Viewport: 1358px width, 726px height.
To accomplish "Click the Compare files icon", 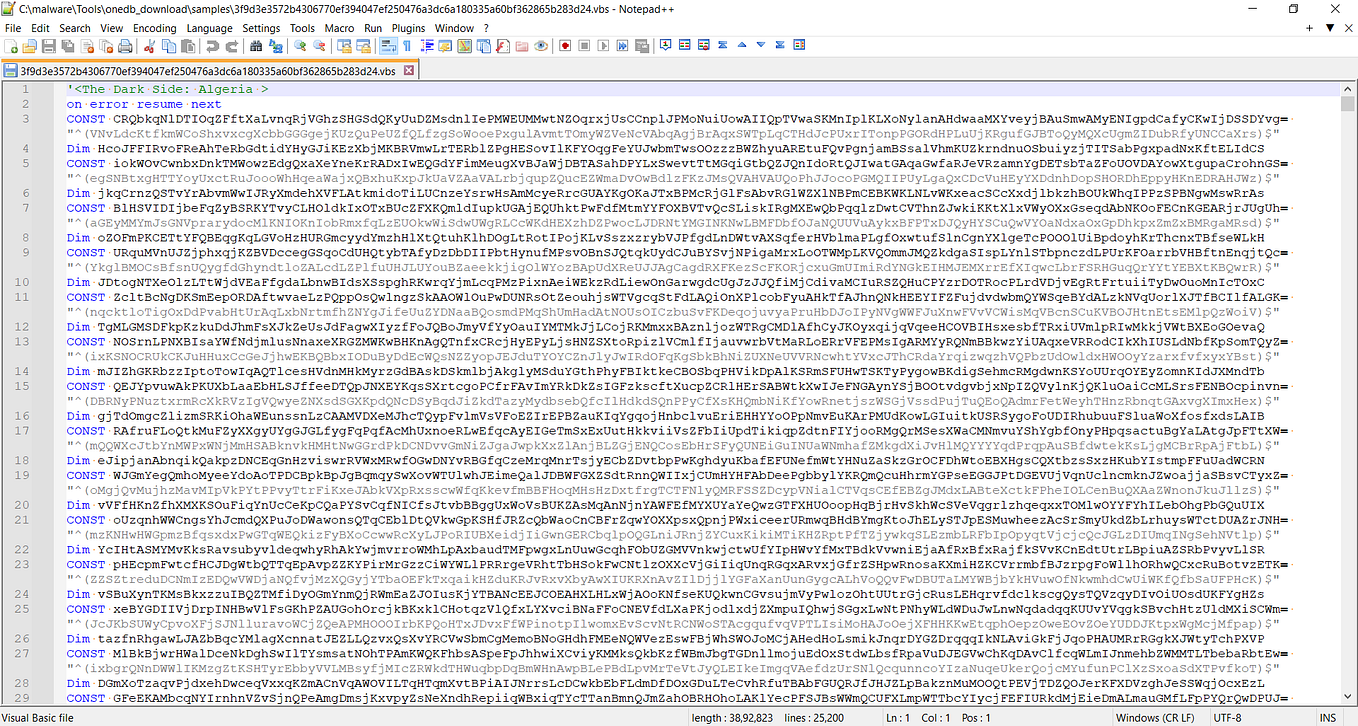I will pyautogui.click(x=685, y=45).
